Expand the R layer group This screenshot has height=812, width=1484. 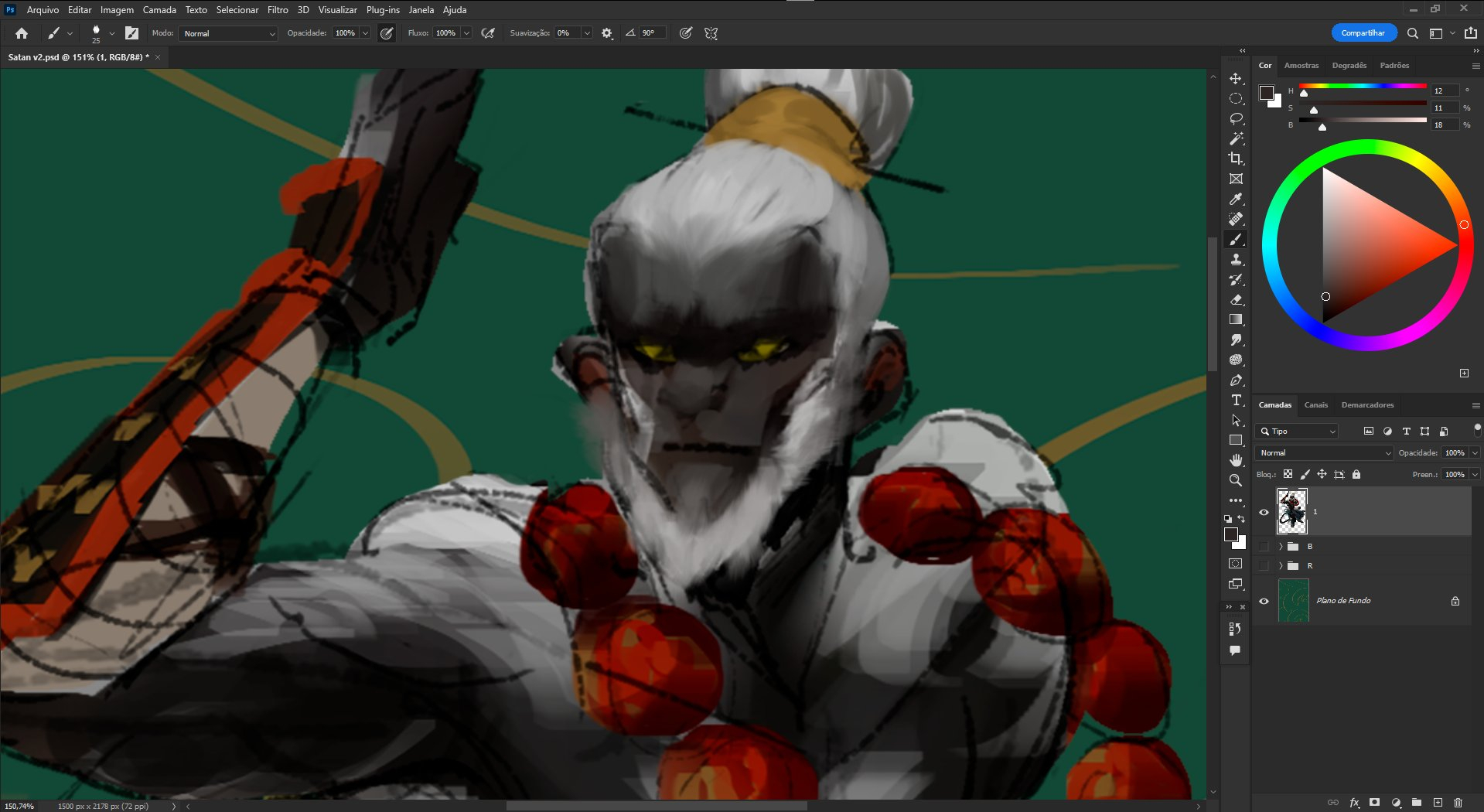pyautogui.click(x=1281, y=566)
